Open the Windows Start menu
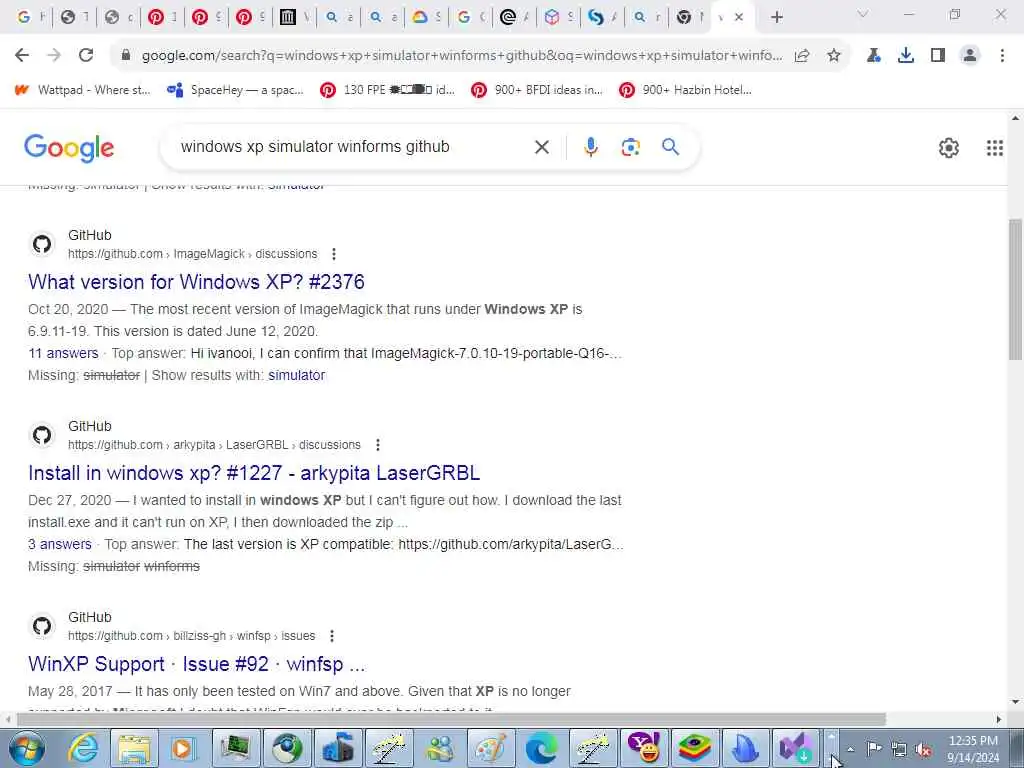 (27, 748)
